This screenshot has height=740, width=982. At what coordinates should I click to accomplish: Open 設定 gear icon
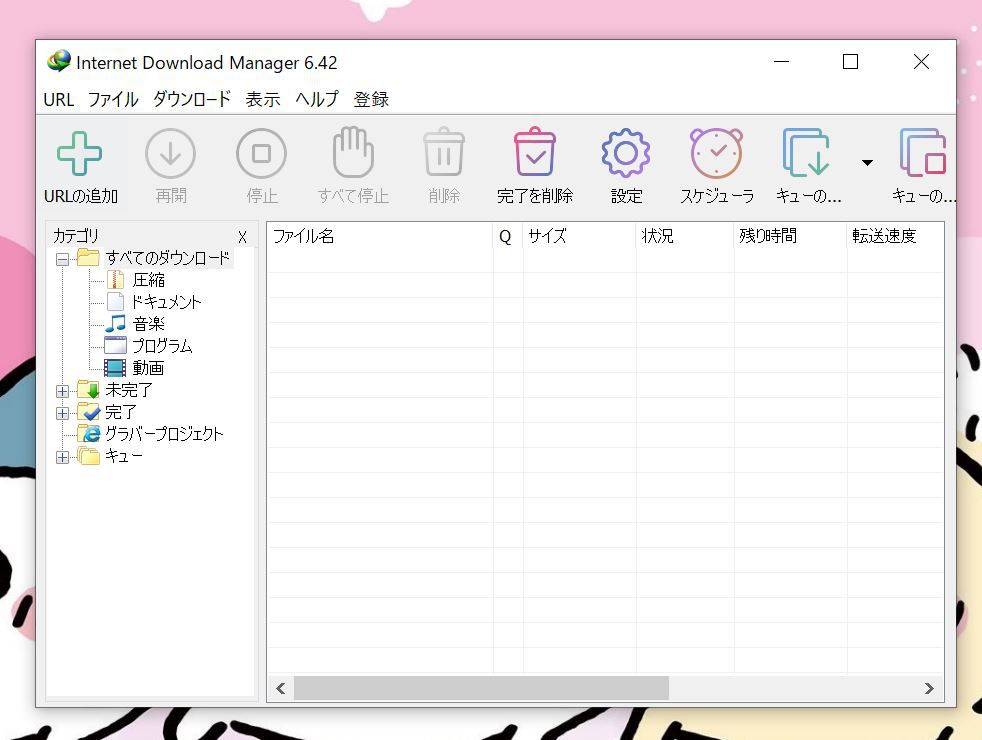tap(626, 153)
